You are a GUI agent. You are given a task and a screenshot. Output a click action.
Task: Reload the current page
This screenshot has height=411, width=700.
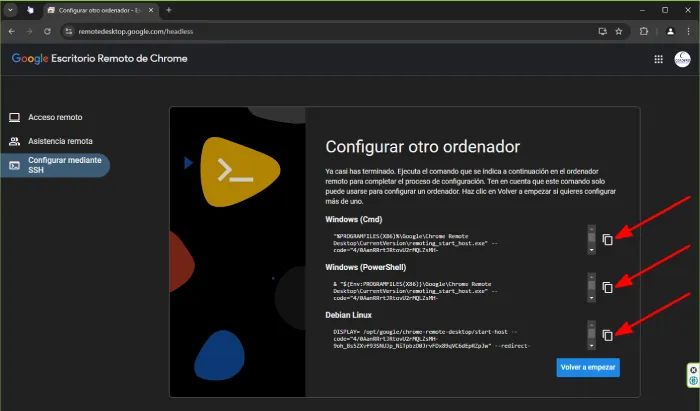point(47,31)
